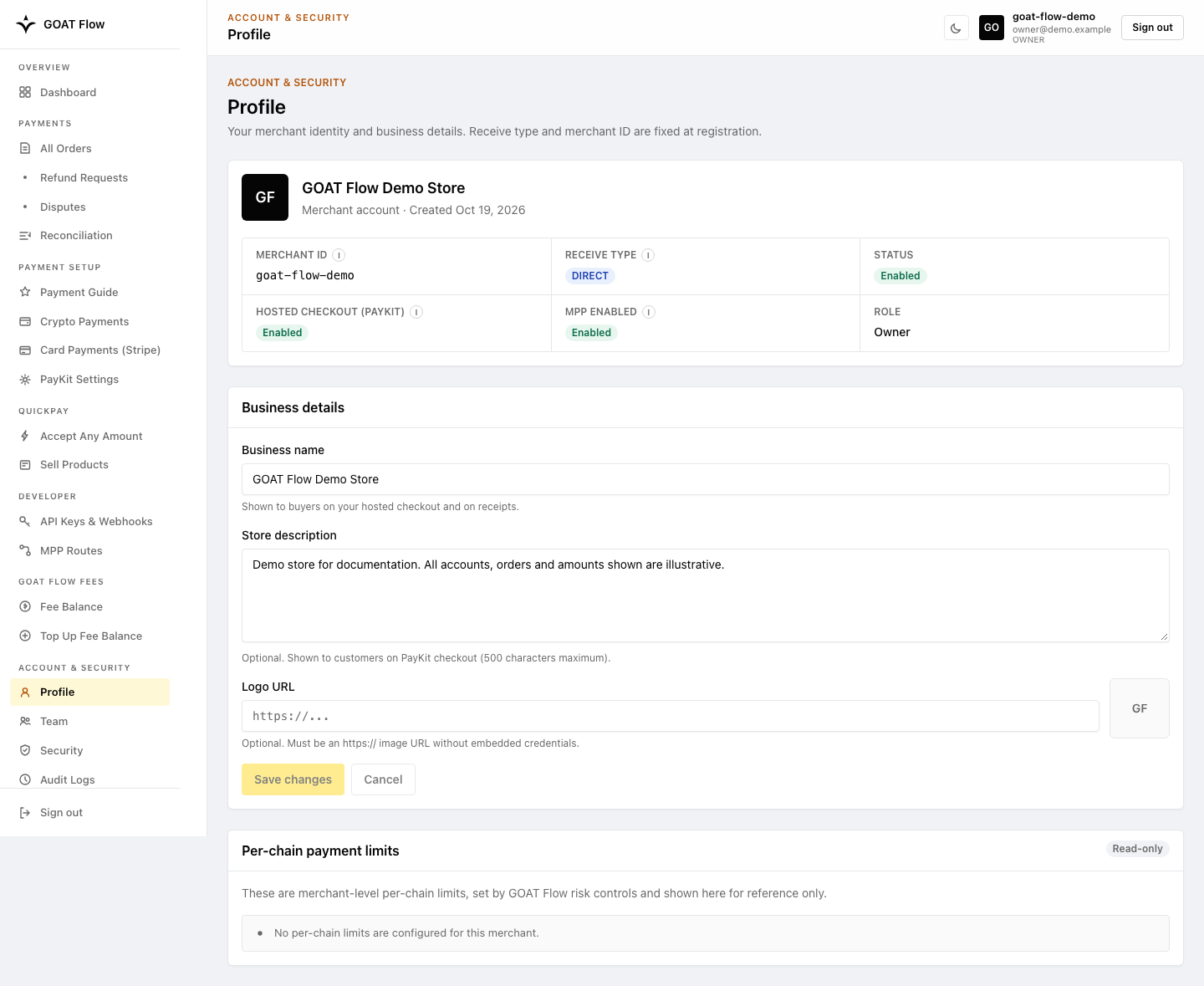This screenshot has width=1204, height=986.
Task: Click the Crypto Payments card icon
Action: coord(25,322)
